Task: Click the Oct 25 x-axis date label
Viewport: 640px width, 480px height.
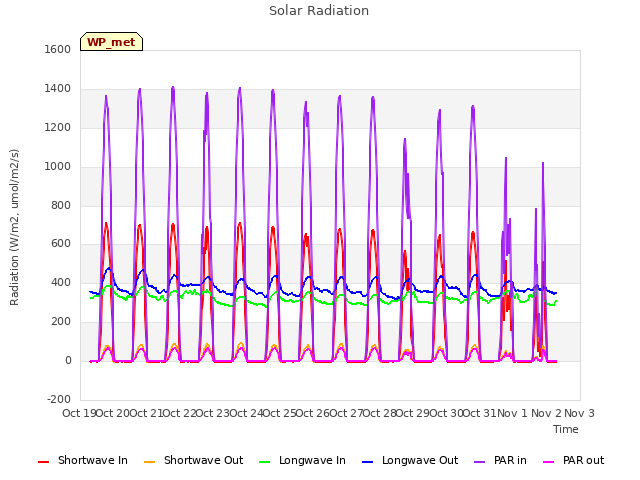Action: click(x=279, y=413)
